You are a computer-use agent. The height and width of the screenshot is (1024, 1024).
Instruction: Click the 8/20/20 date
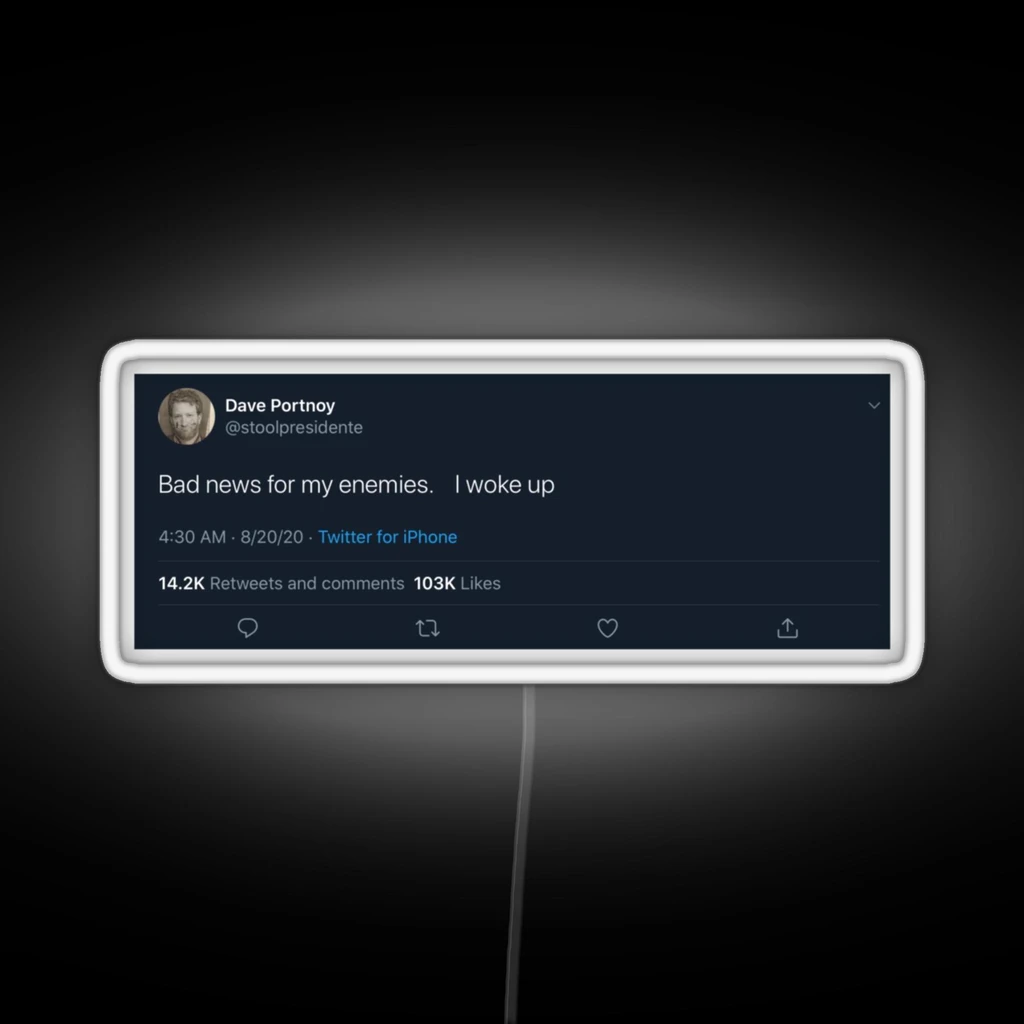(272, 537)
